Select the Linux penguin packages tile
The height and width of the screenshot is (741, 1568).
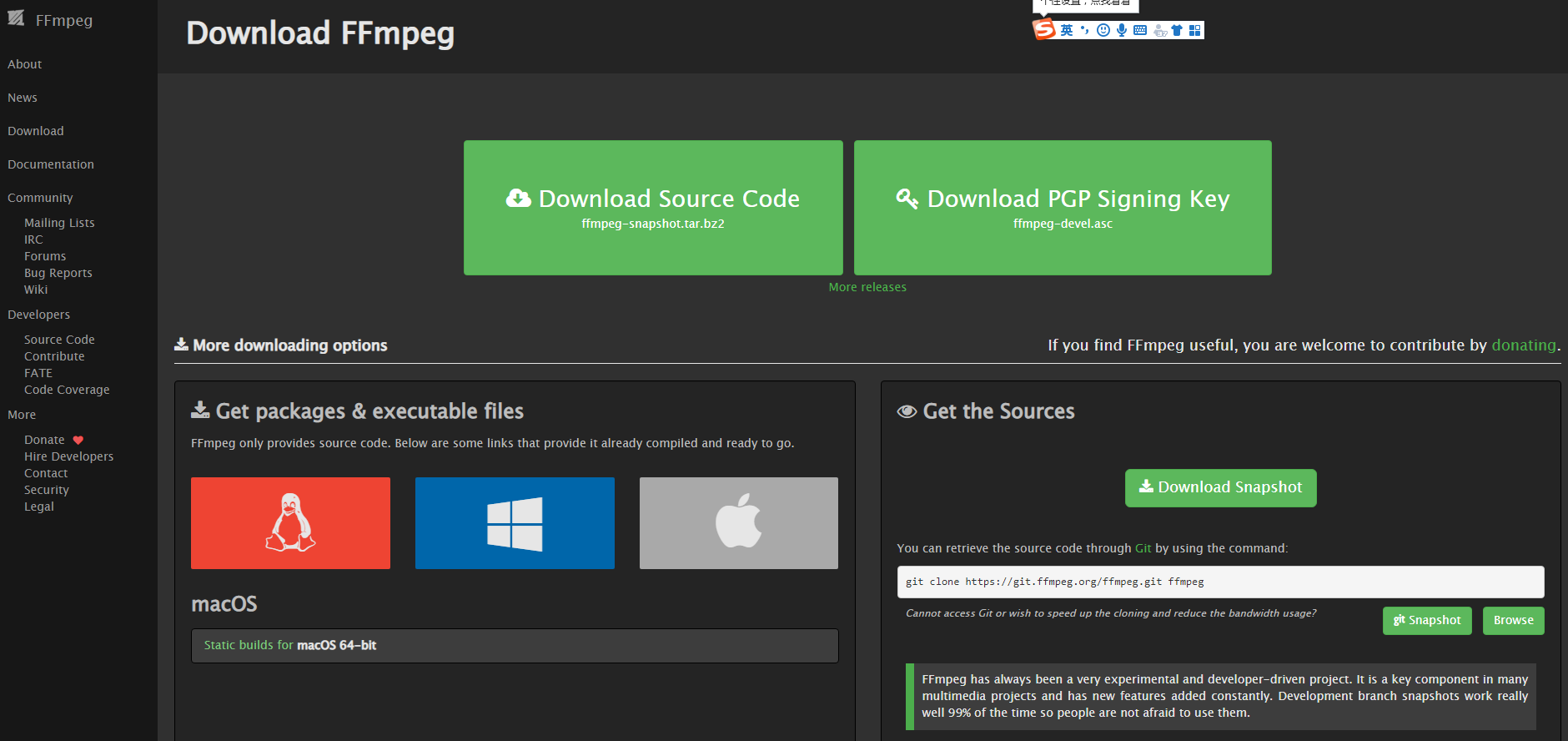pos(290,523)
